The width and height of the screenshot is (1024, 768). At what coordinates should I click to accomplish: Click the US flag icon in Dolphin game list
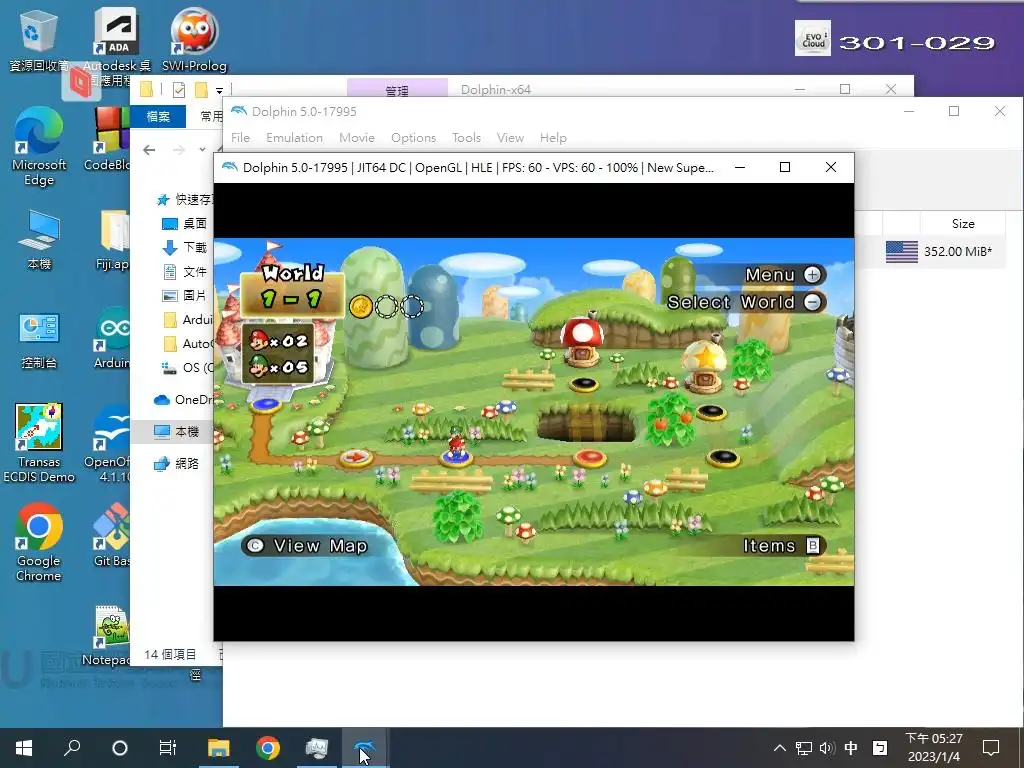point(902,251)
